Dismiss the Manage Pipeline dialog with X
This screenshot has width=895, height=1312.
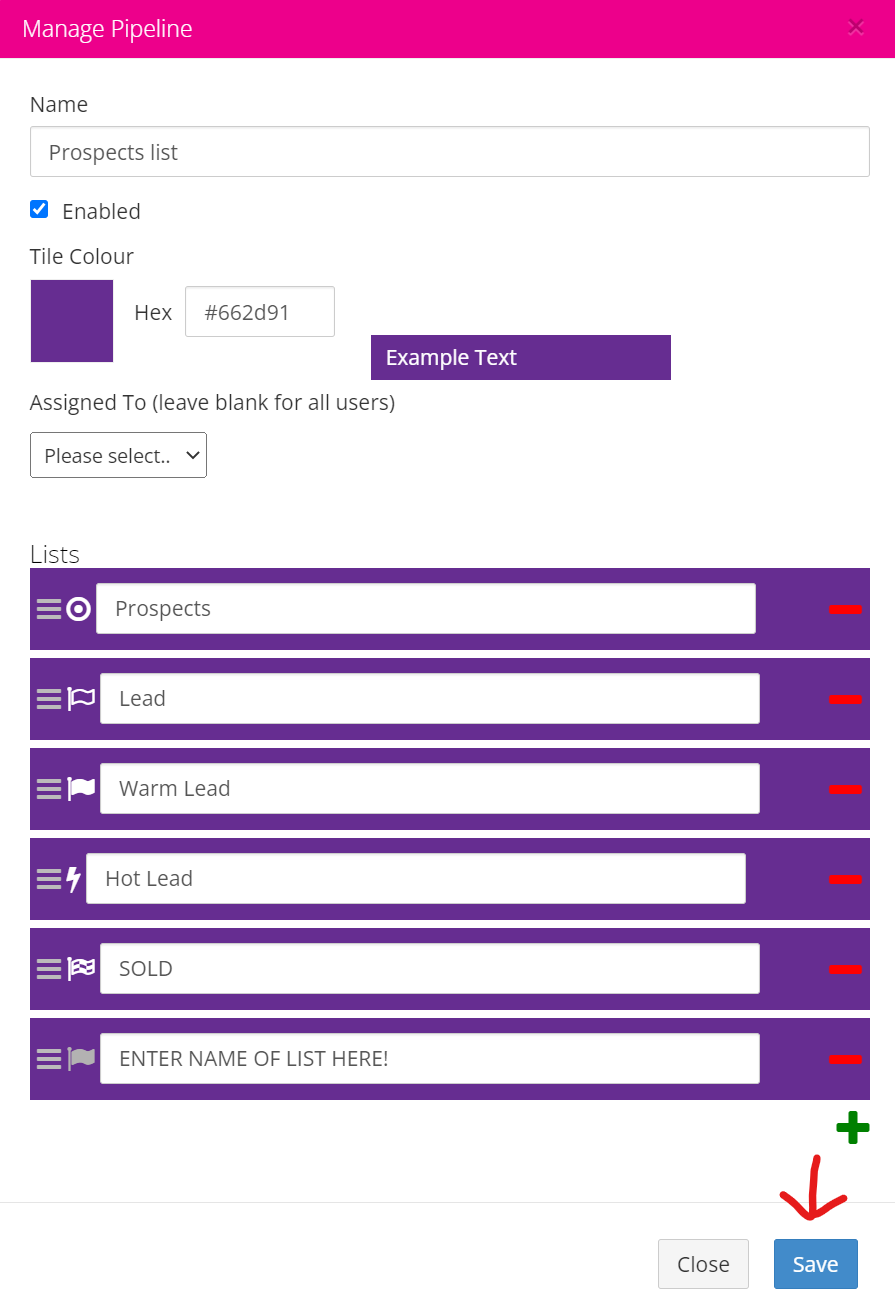pos(856,28)
